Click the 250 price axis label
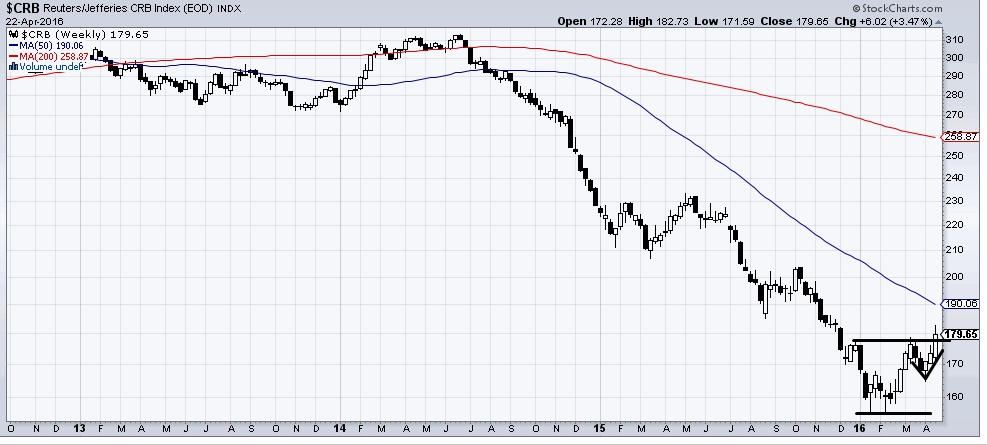This screenshot has height=445, width=987. [953, 155]
